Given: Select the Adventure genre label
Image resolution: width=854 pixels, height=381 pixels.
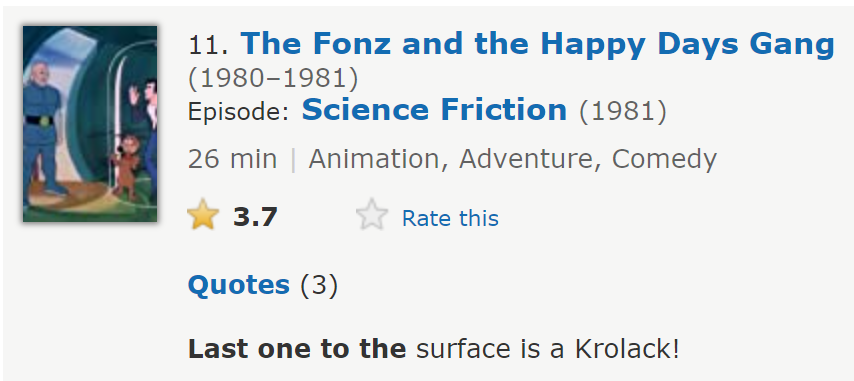Looking at the screenshot, I should [529, 159].
